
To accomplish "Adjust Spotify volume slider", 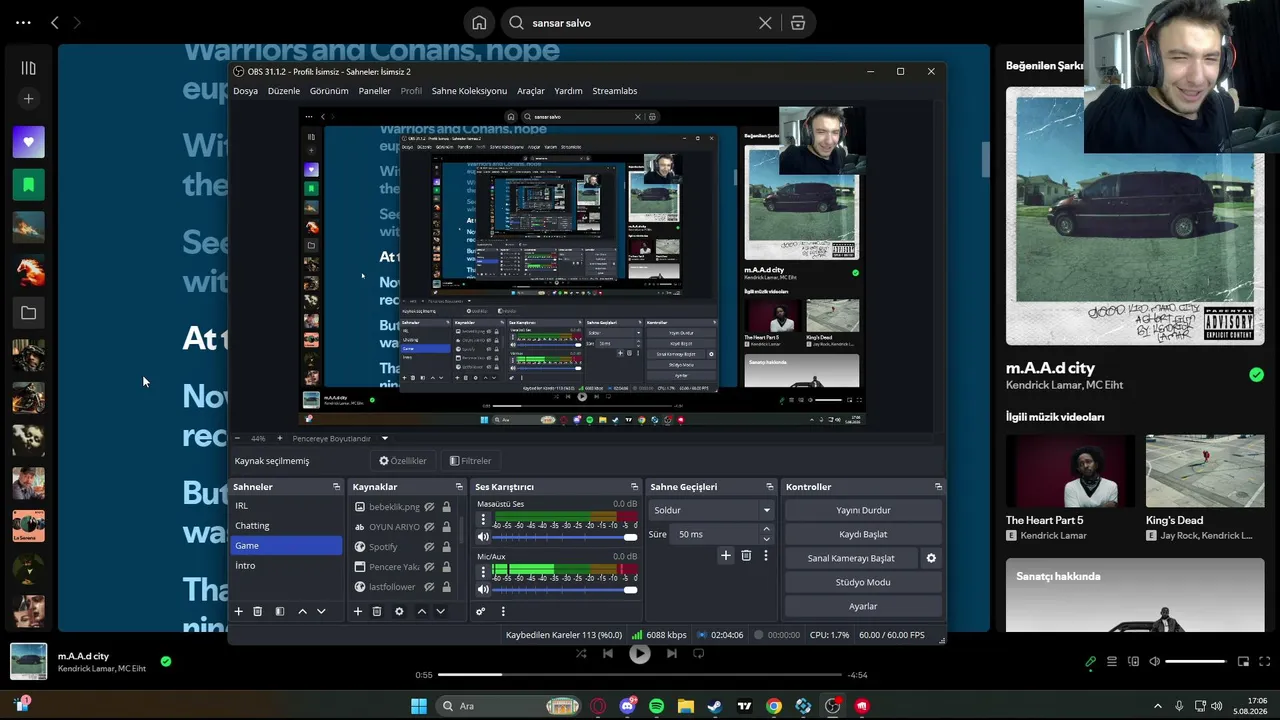I will pos(1196,661).
